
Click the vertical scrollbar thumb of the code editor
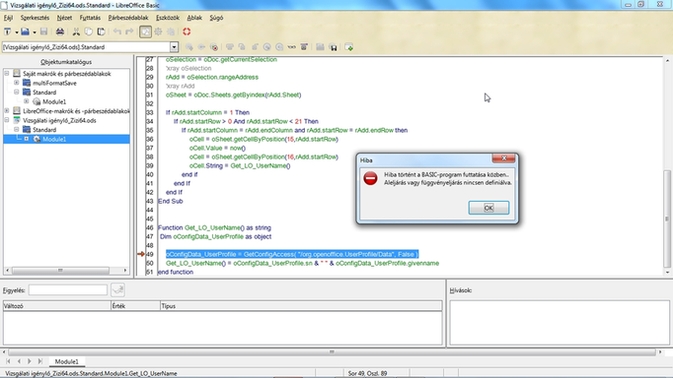click(667, 219)
